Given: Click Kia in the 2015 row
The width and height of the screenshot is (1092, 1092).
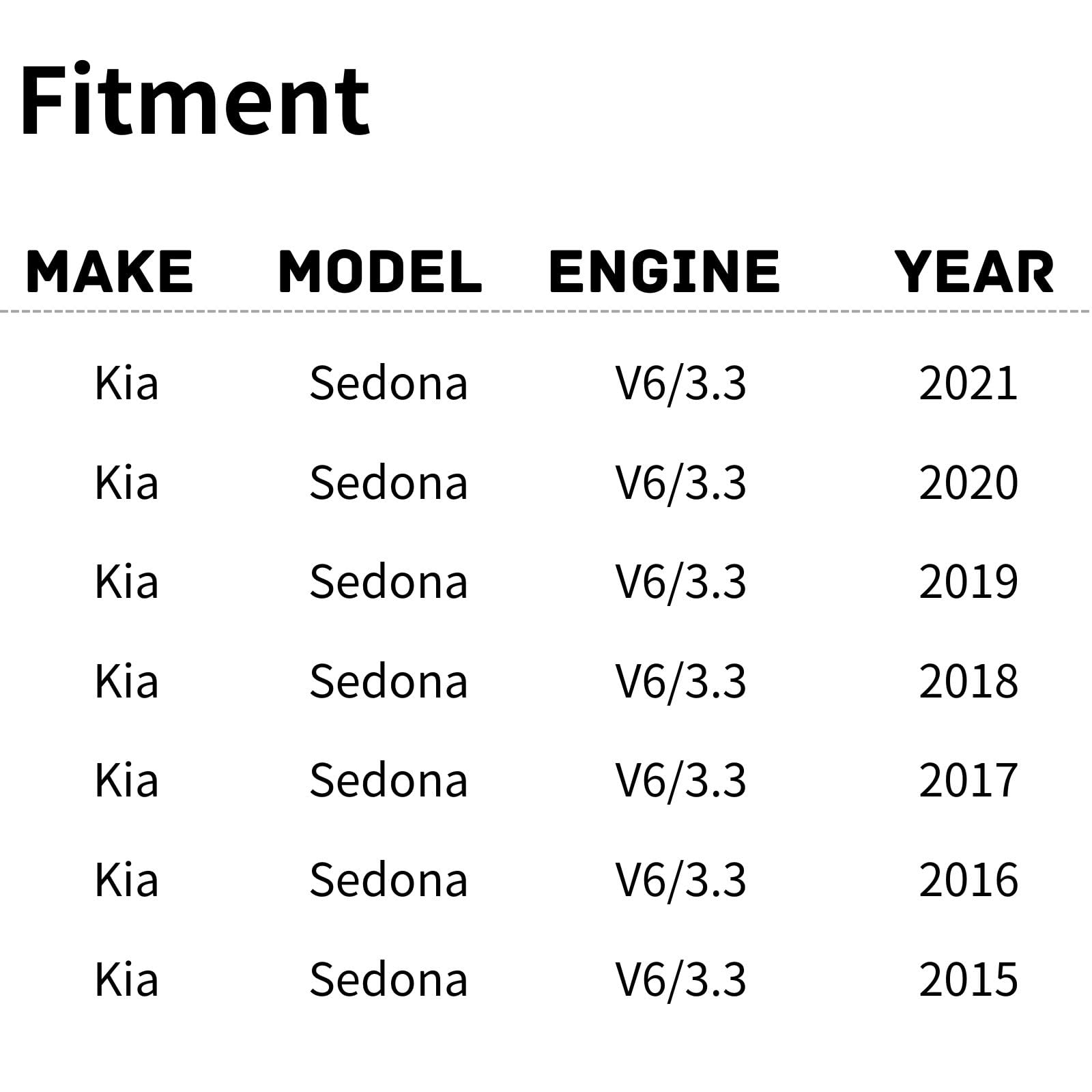Looking at the screenshot, I should 127,979.
